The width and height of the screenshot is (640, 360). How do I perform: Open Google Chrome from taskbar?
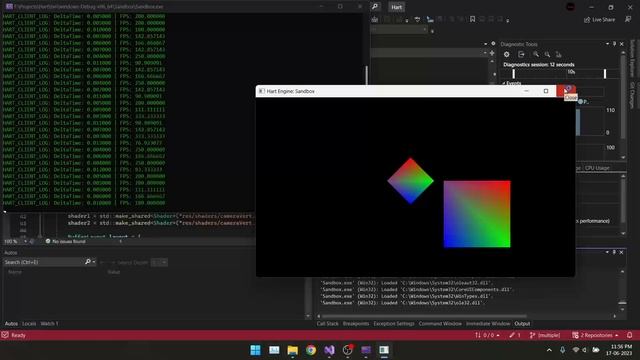click(311, 350)
